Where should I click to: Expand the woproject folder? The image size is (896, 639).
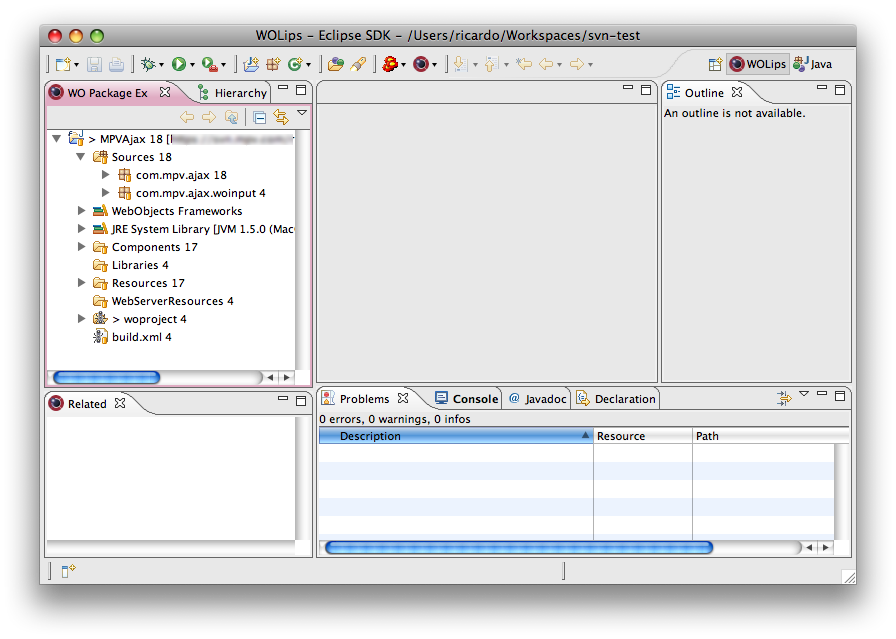(81, 318)
